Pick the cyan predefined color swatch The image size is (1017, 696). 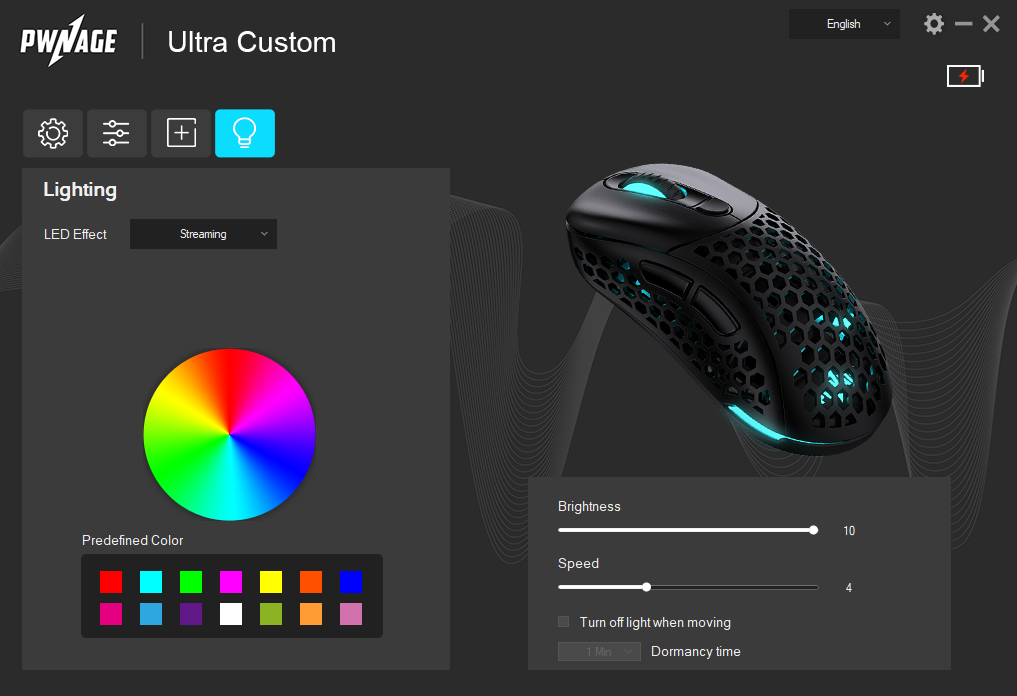click(151, 582)
